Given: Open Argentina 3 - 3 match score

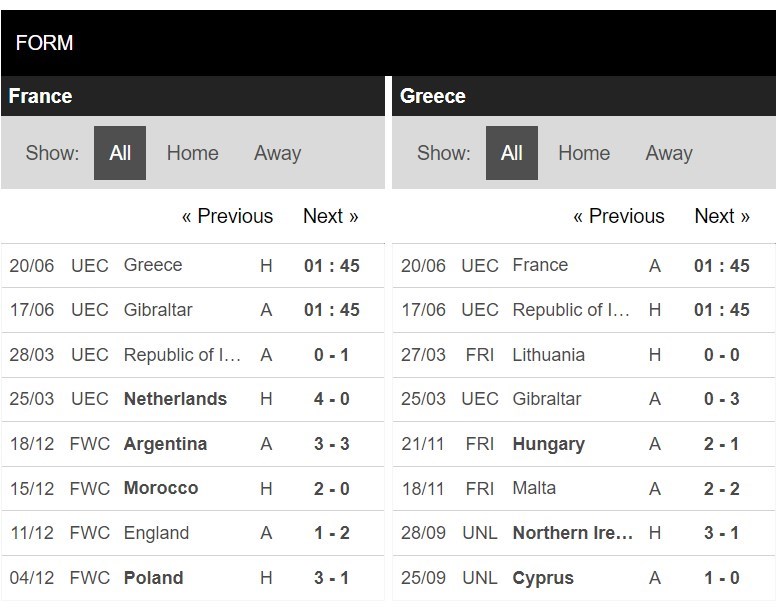Looking at the screenshot, I should 331,444.
